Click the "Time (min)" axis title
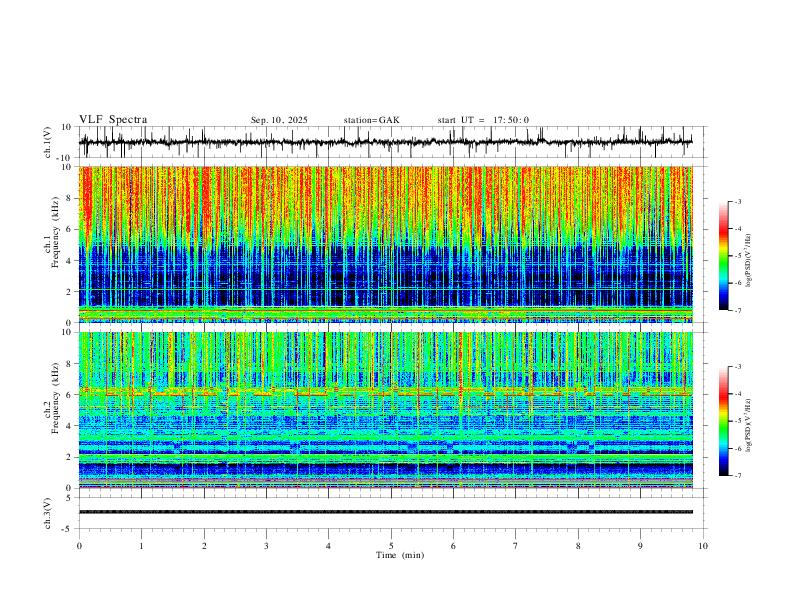This screenshot has height=612, width=792. coord(400,555)
